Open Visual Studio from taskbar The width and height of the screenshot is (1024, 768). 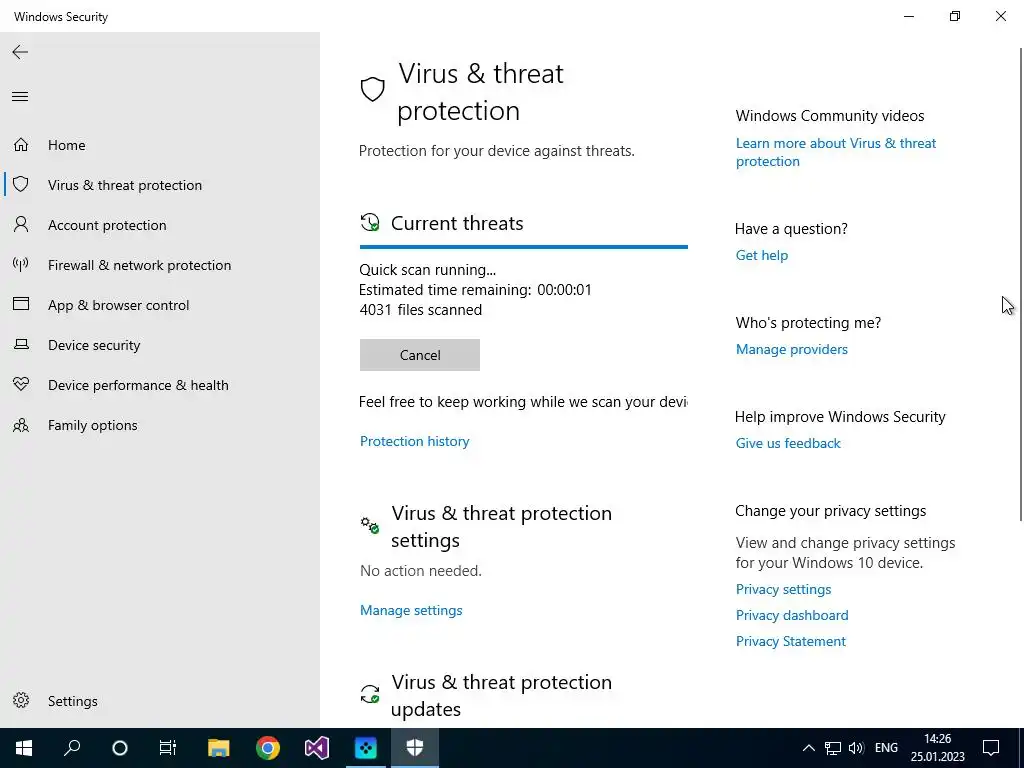click(x=317, y=748)
